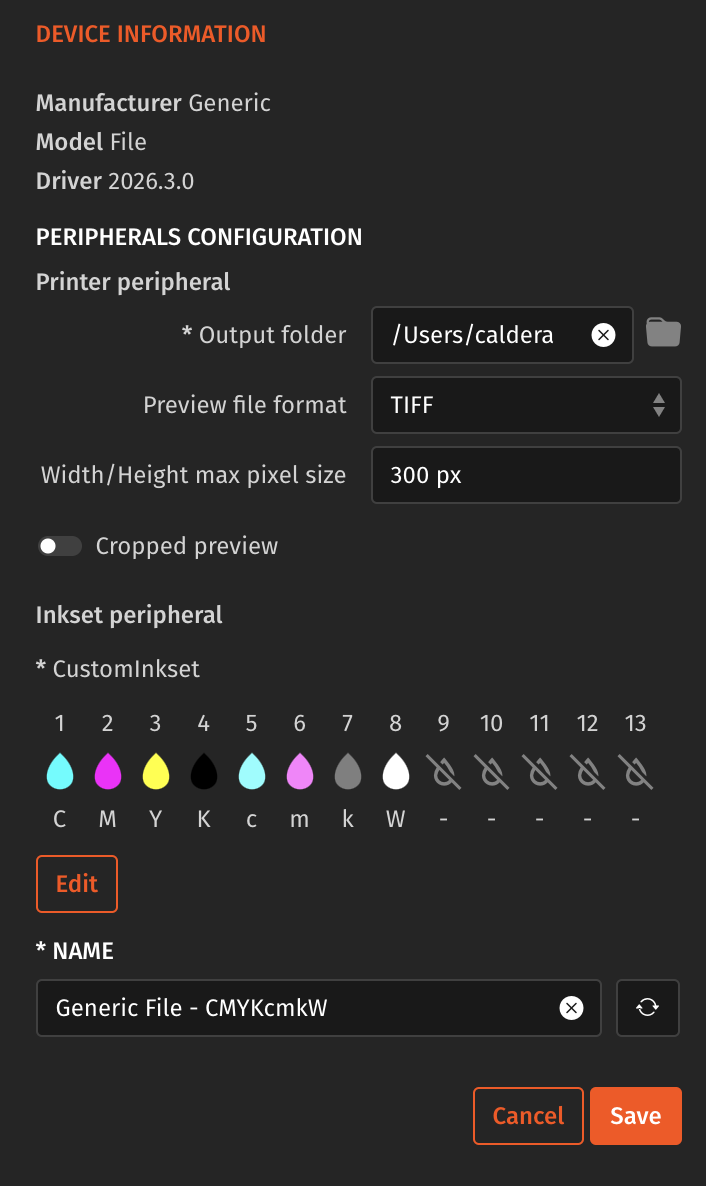Click the Printer peripheral section header
This screenshot has height=1186, width=706.
coord(133,282)
